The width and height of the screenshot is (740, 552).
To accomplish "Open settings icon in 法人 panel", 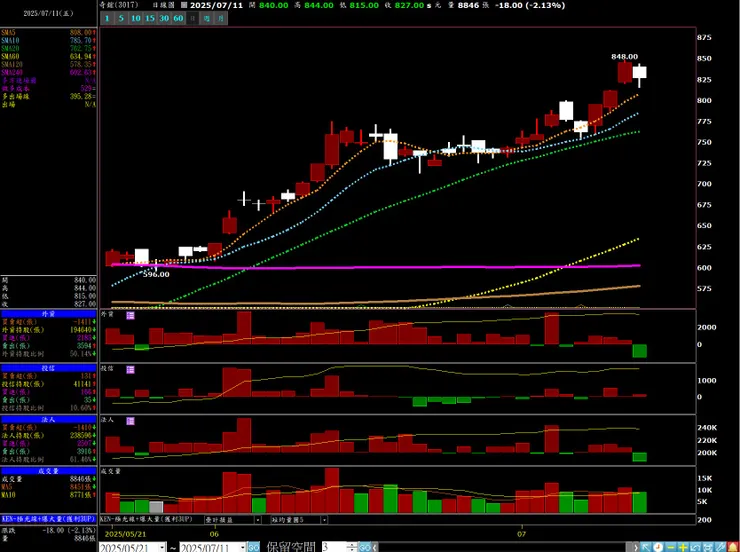I will [x=130, y=421].
